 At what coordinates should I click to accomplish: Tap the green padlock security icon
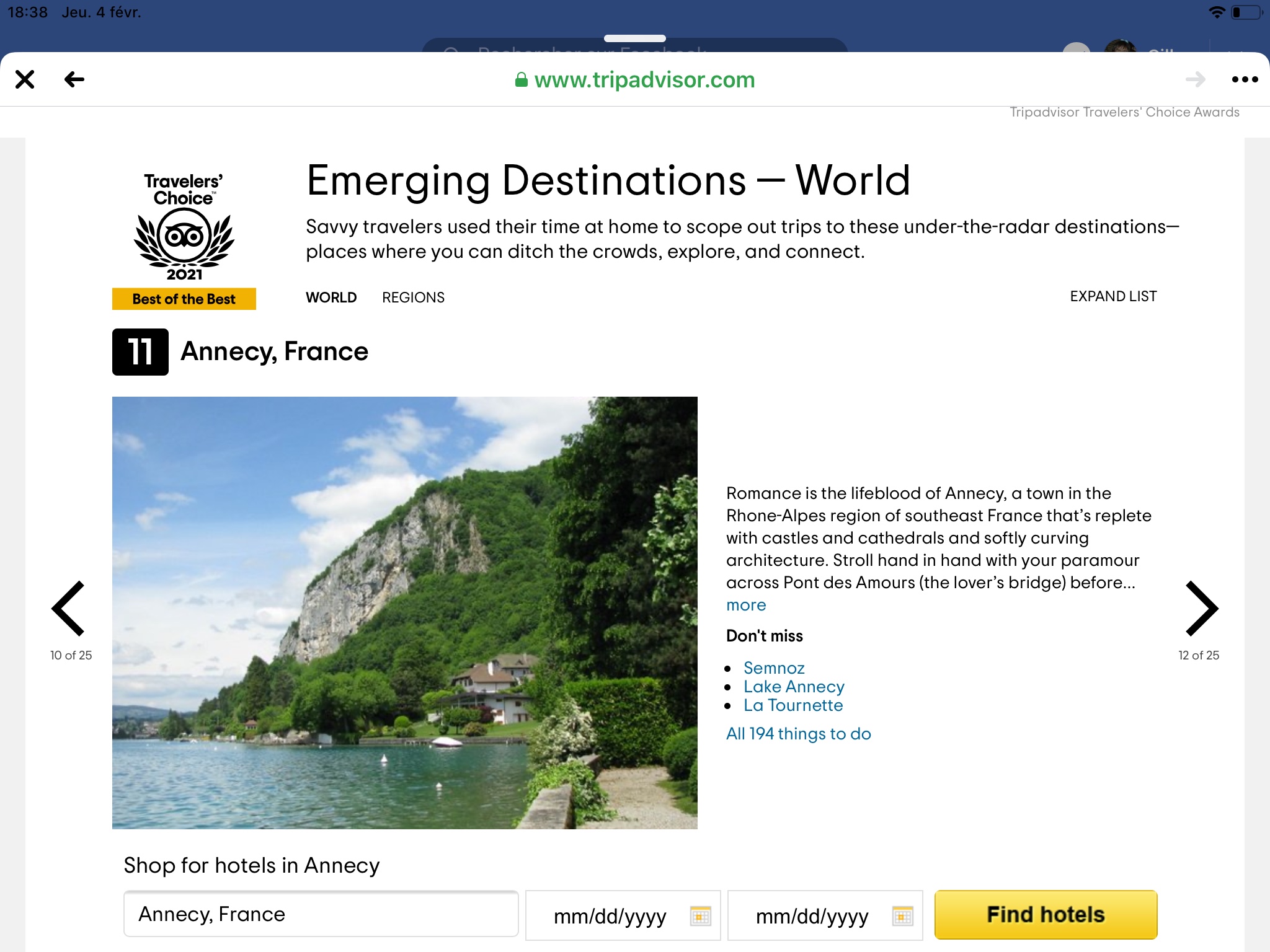click(522, 80)
